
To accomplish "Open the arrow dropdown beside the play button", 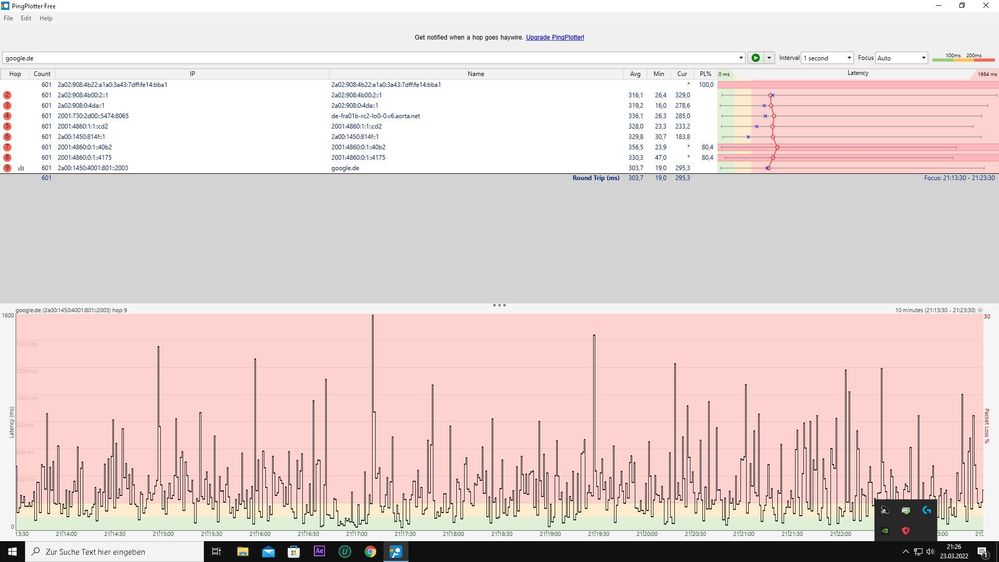I will [769, 58].
